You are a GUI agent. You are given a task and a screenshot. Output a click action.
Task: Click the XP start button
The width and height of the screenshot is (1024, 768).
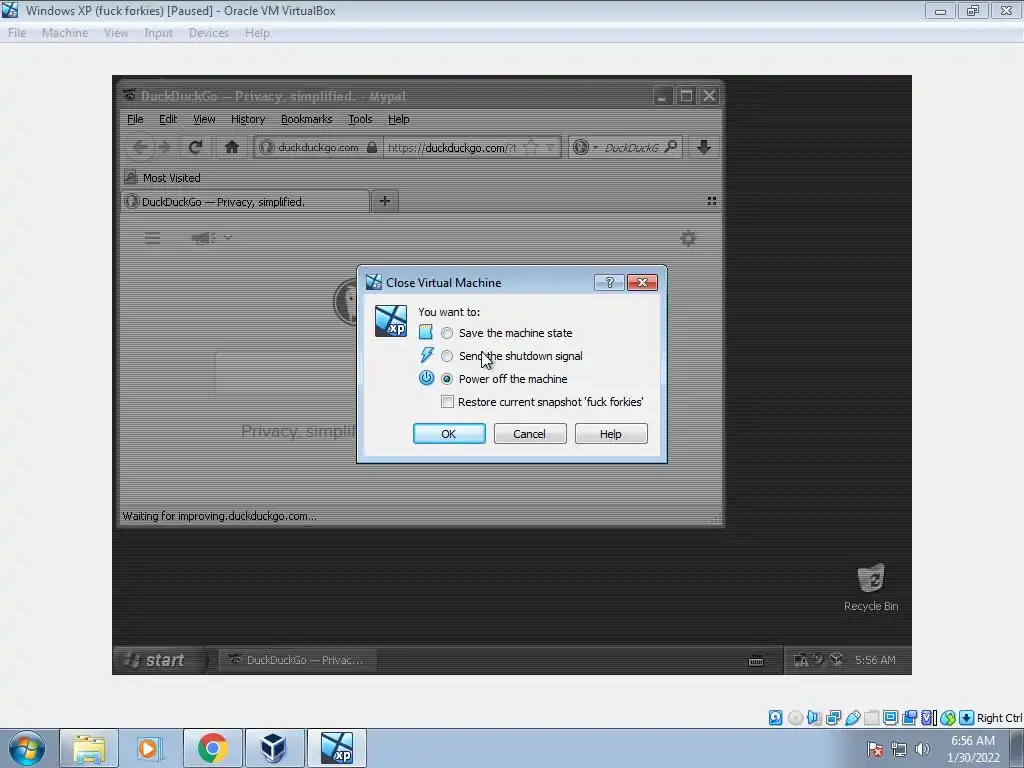(x=157, y=660)
